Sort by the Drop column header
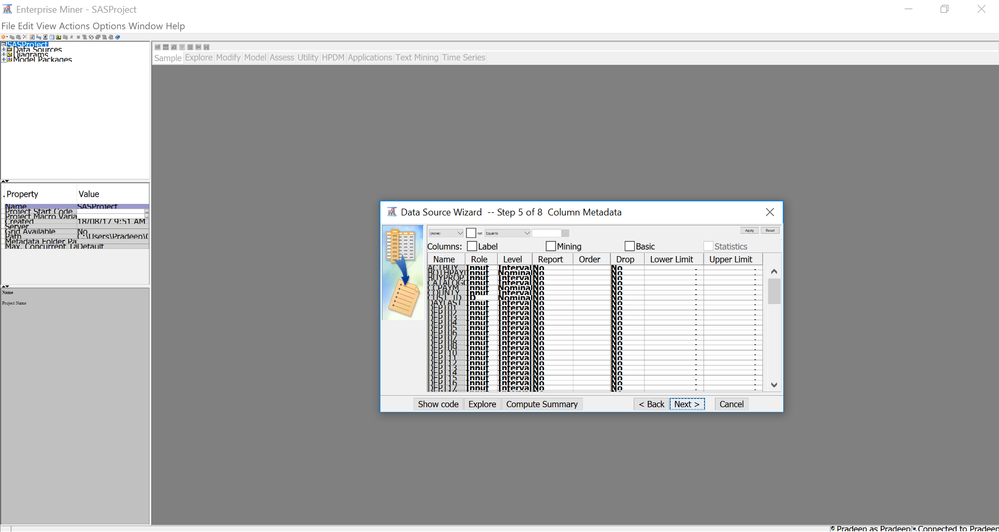999x532 pixels. pos(626,259)
